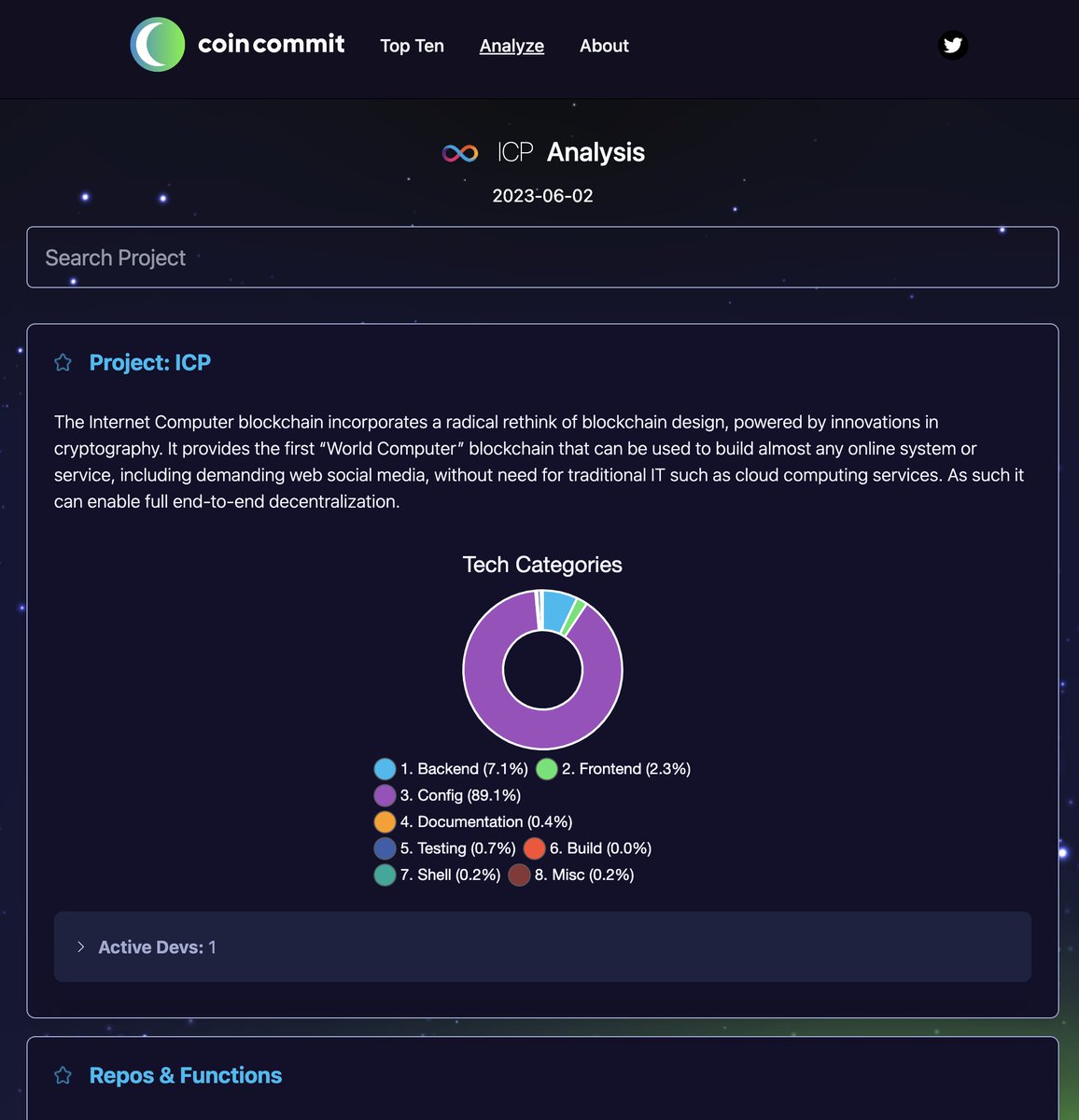Toggle the Documentation orange legend swatch
This screenshot has height=1120, width=1079.
[x=385, y=822]
